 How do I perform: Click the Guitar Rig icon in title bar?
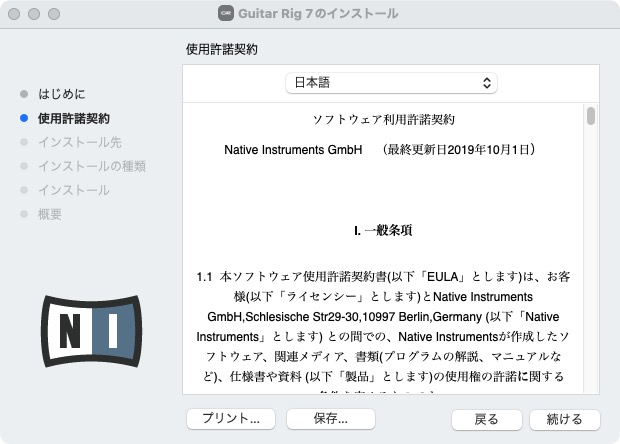coord(226,13)
